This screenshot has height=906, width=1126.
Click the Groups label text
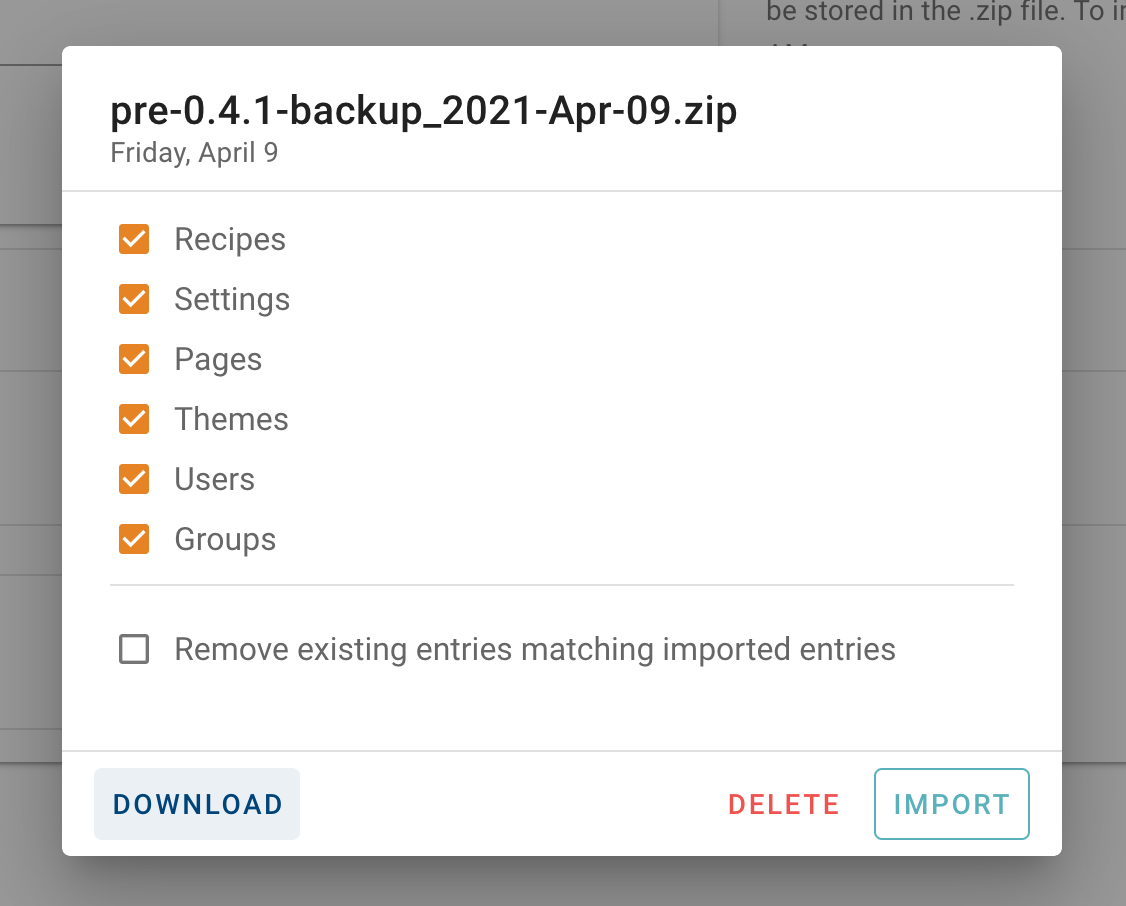click(225, 539)
